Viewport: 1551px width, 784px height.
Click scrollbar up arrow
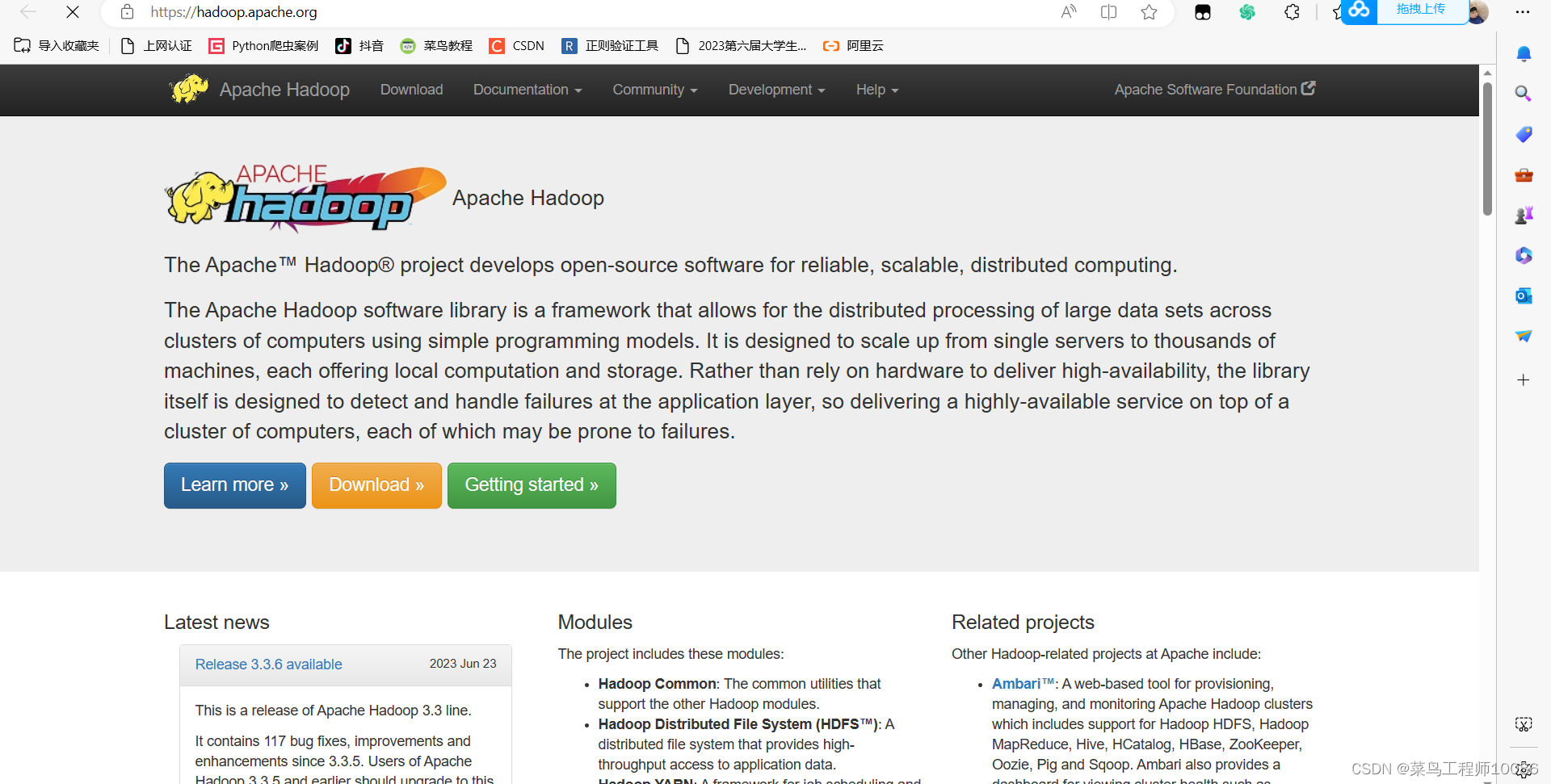point(1487,73)
